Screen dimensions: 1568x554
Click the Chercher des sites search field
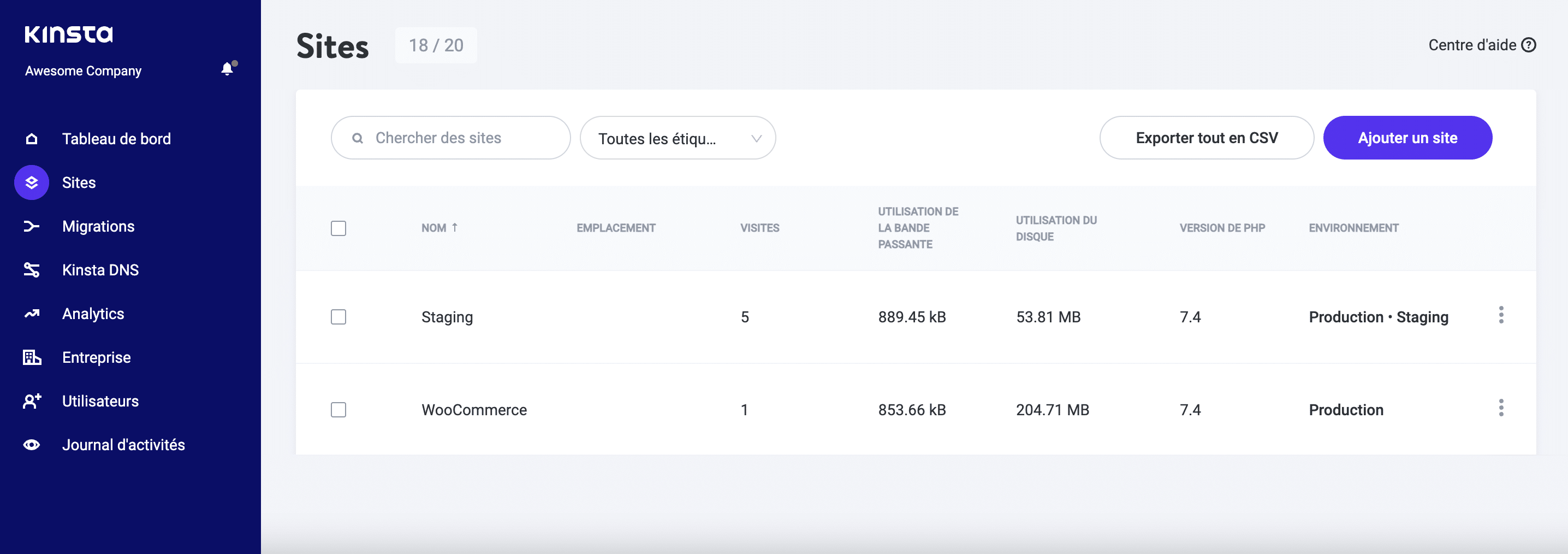(450, 138)
